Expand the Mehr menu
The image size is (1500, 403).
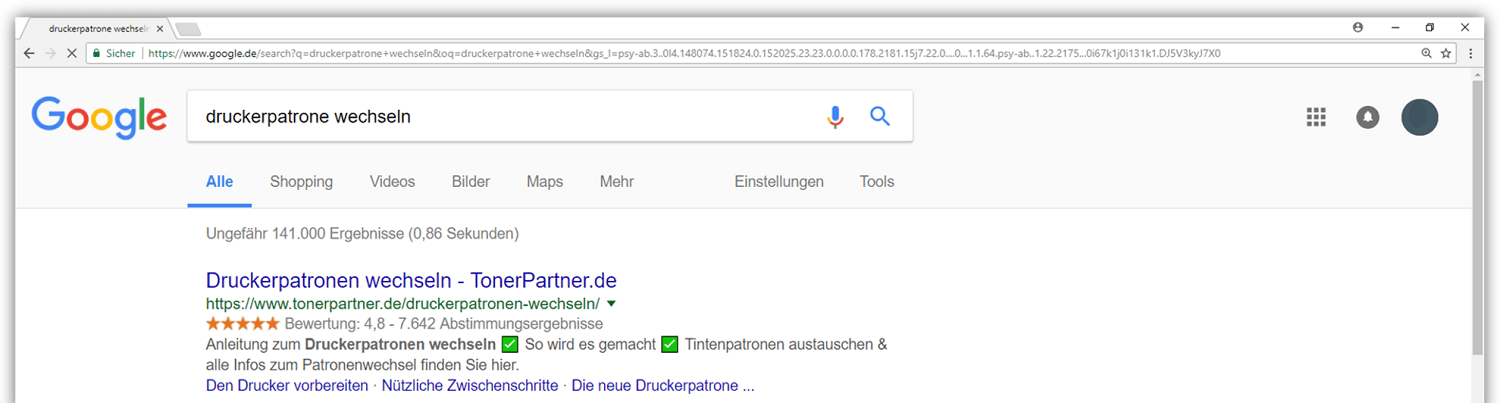click(617, 182)
